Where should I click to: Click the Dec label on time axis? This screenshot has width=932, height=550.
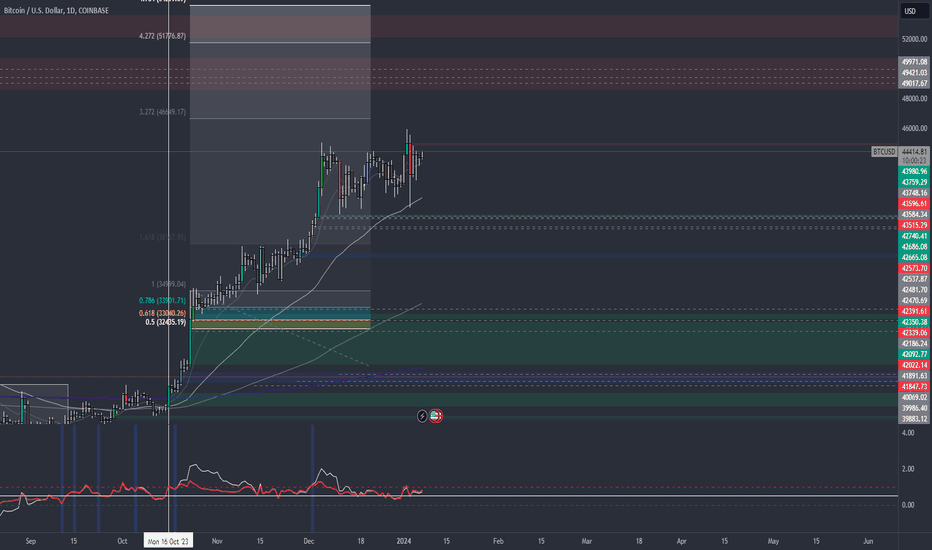pos(308,540)
